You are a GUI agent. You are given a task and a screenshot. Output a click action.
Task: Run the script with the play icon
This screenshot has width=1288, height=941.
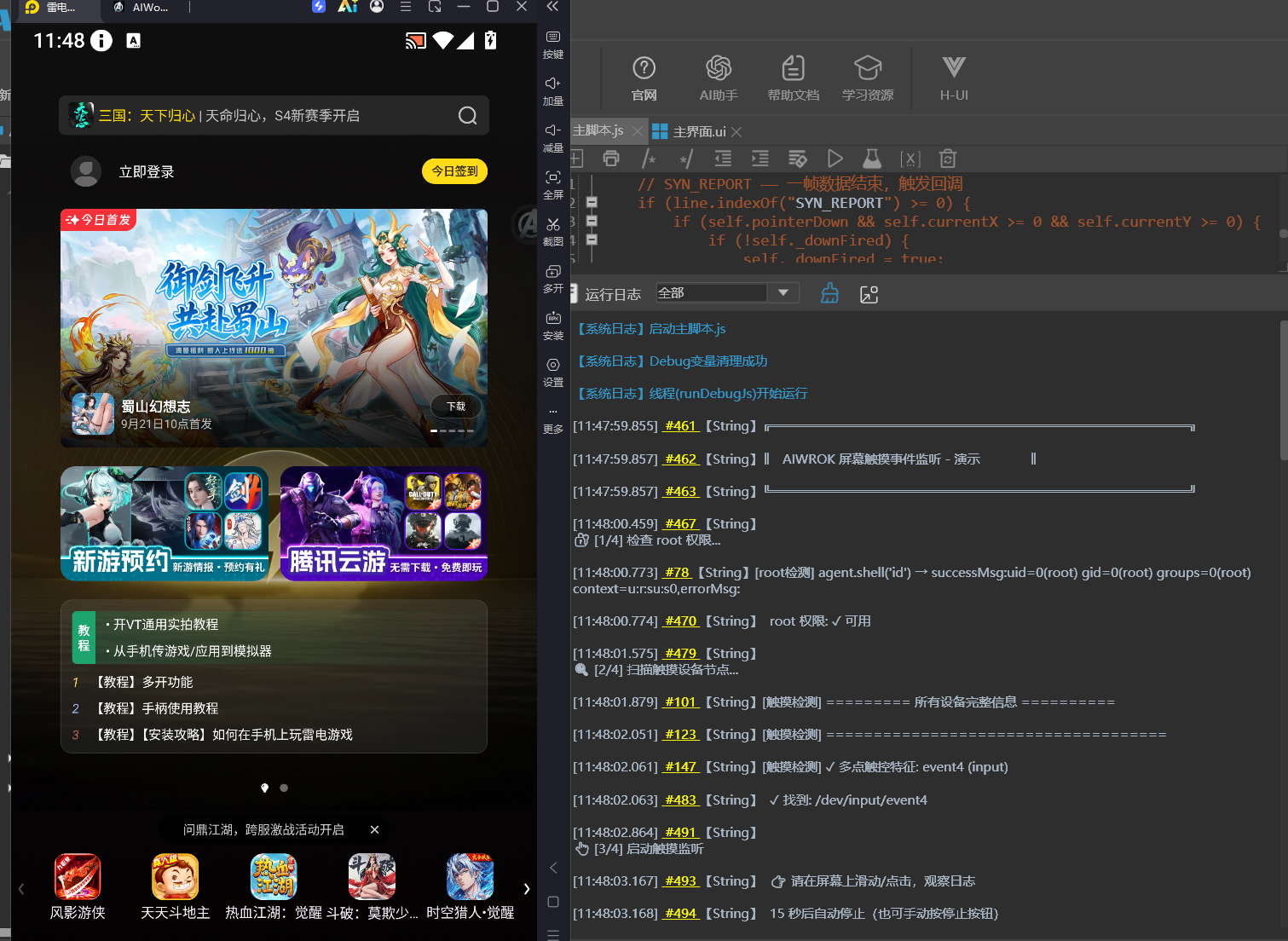click(x=835, y=159)
